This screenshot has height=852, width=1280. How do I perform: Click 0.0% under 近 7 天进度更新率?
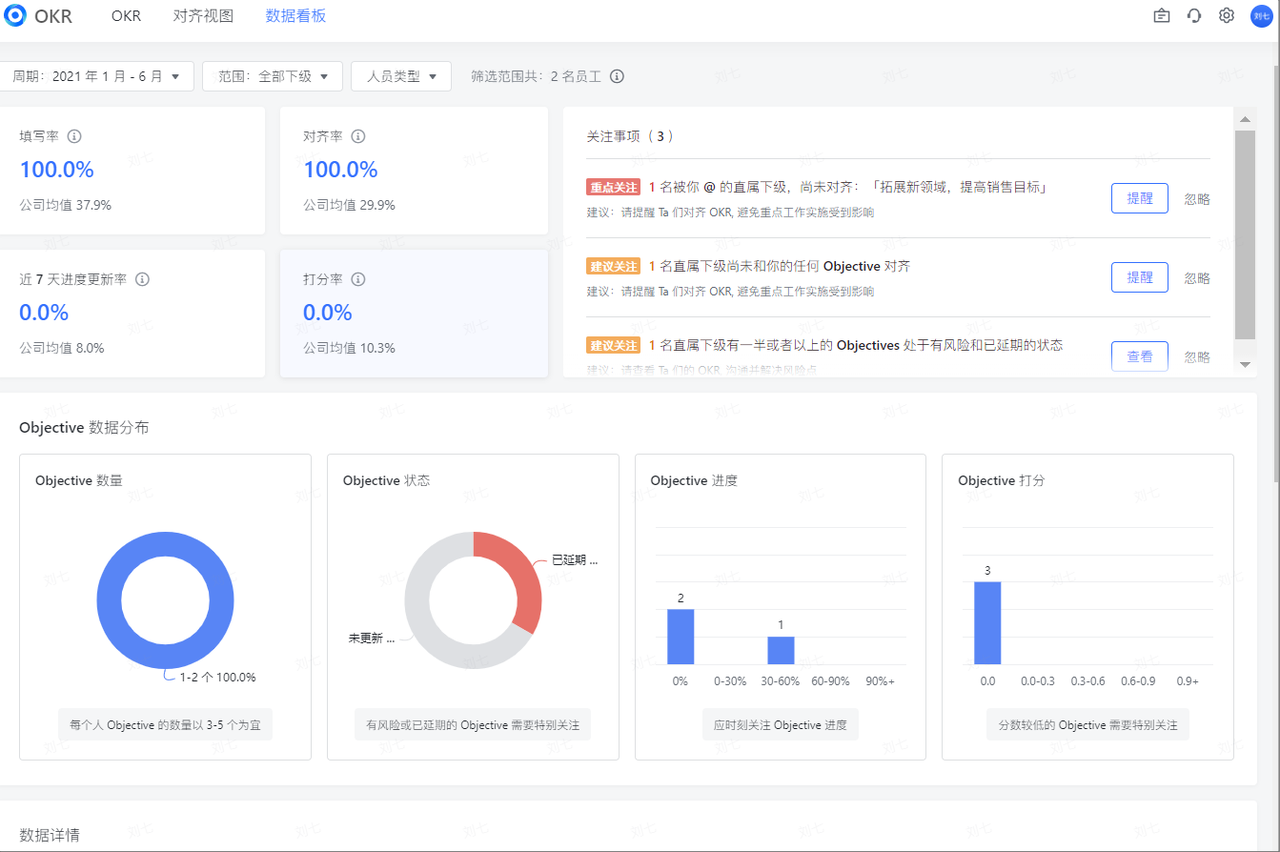tap(44, 312)
